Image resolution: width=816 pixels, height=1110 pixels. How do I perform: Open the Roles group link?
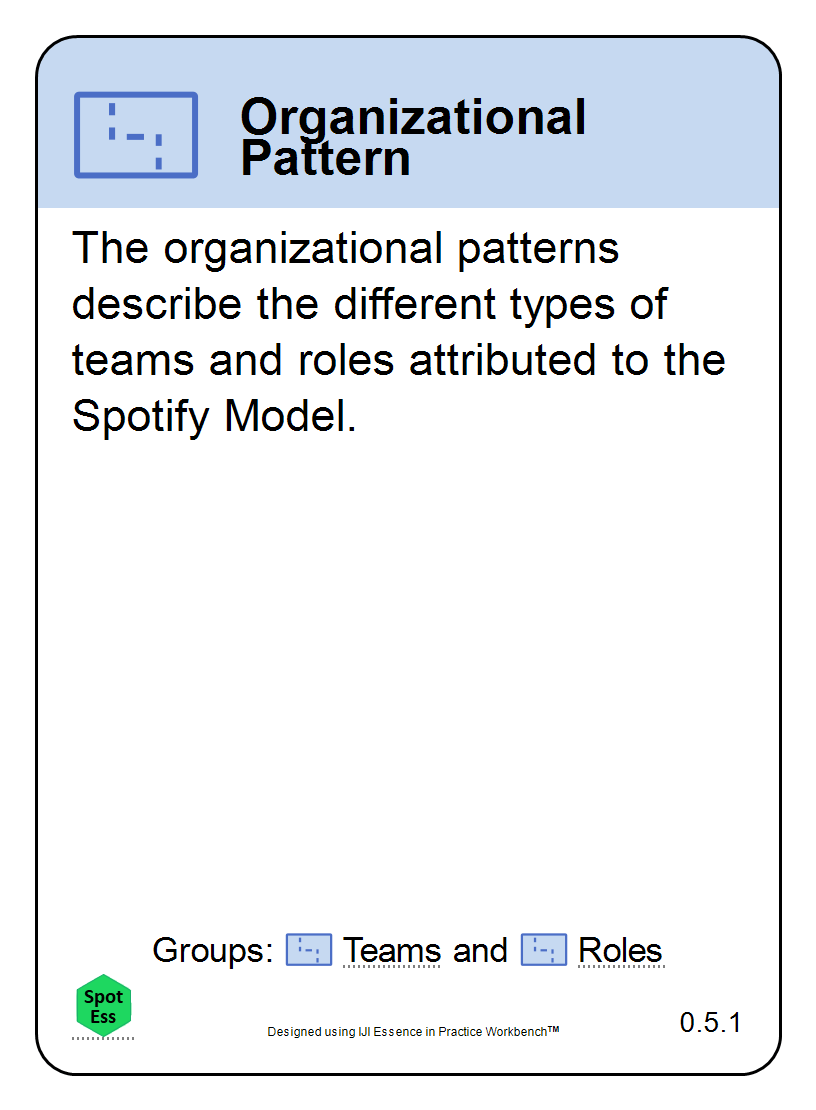point(621,950)
